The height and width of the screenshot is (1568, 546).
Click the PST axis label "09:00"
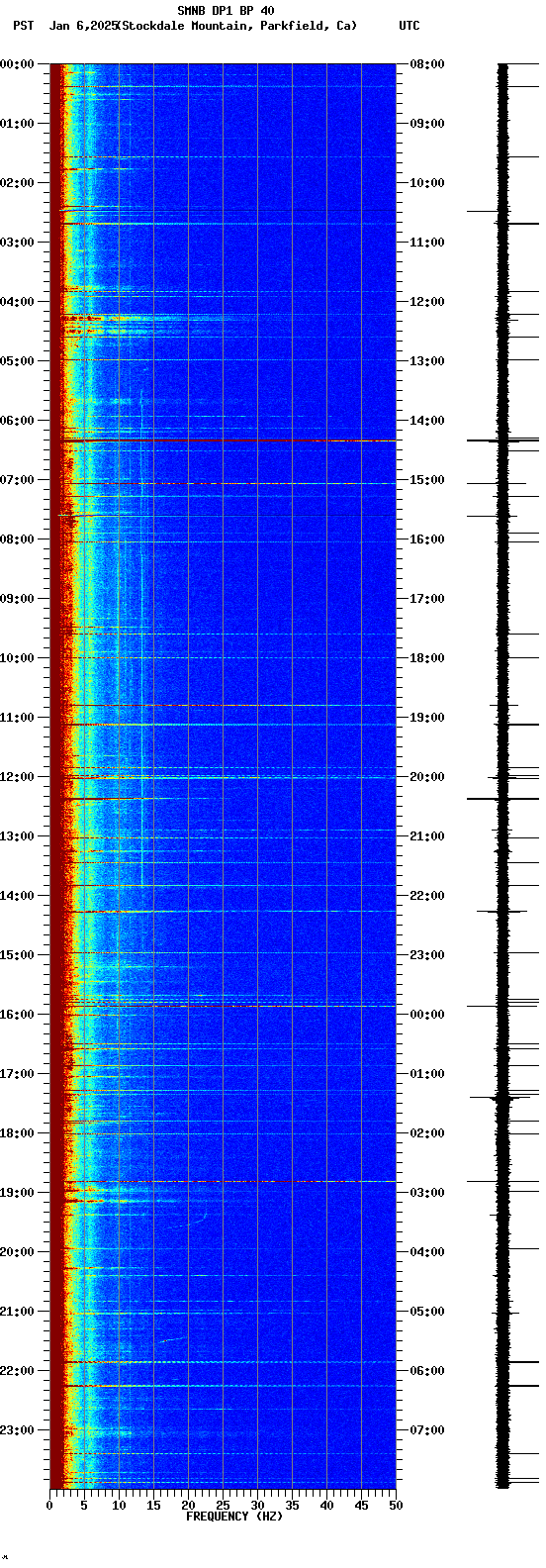point(17,599)
